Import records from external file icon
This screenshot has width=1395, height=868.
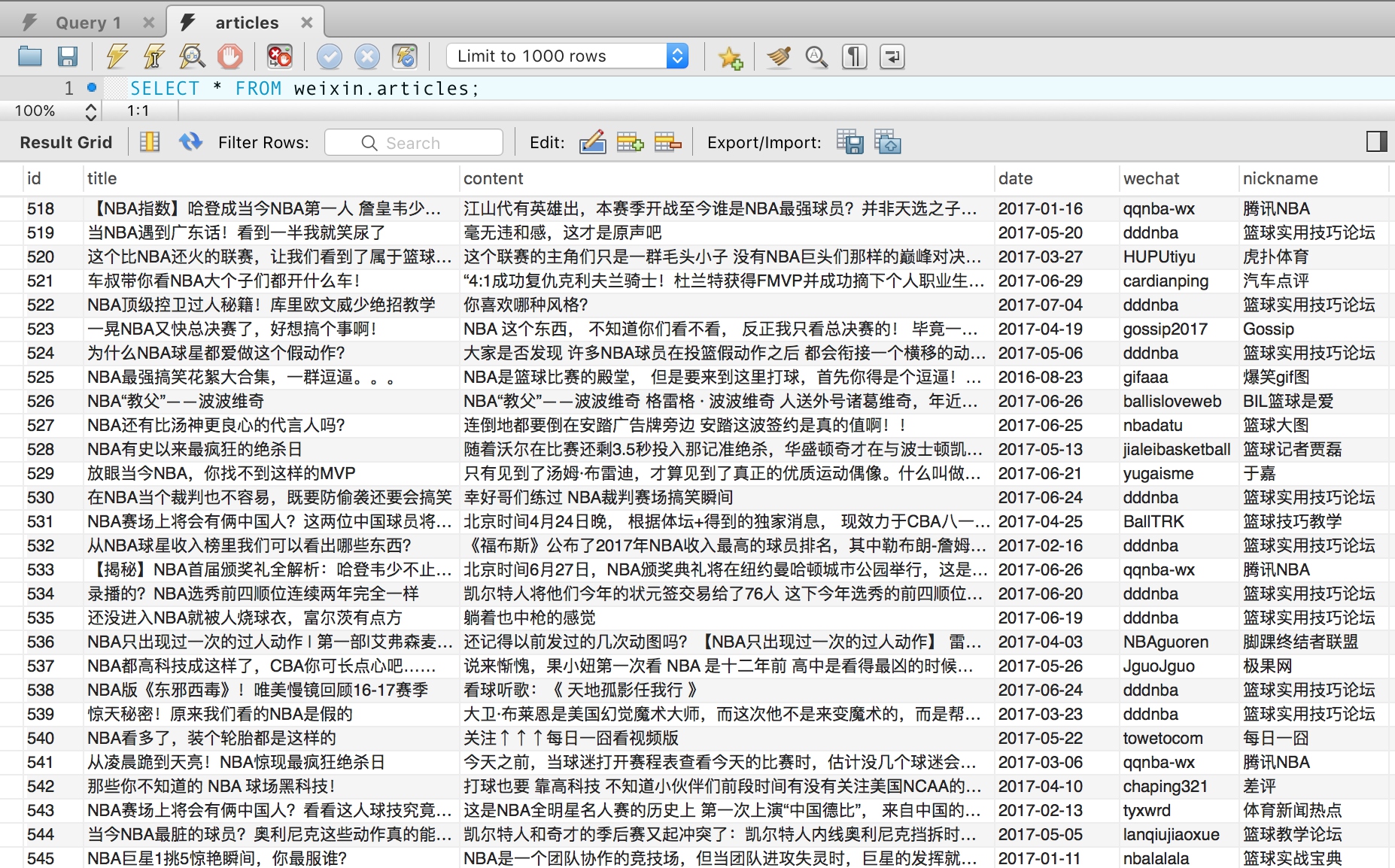(888, 142)
